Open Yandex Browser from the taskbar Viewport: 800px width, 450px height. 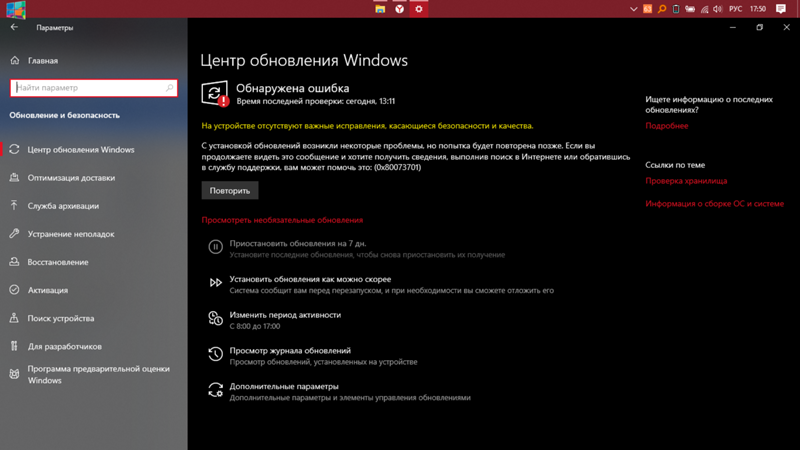[399, 9]
